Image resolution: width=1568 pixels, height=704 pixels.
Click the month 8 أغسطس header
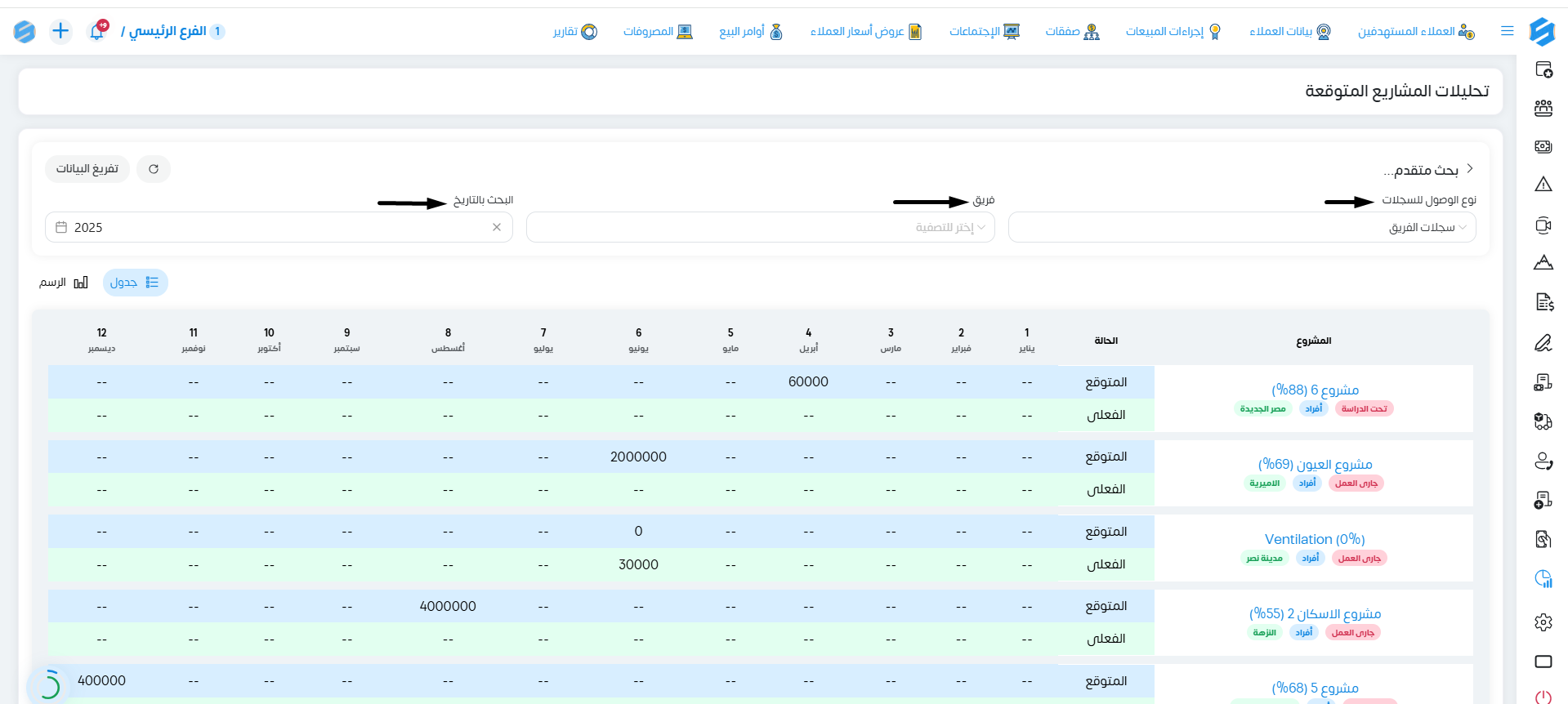pos(448,340)
